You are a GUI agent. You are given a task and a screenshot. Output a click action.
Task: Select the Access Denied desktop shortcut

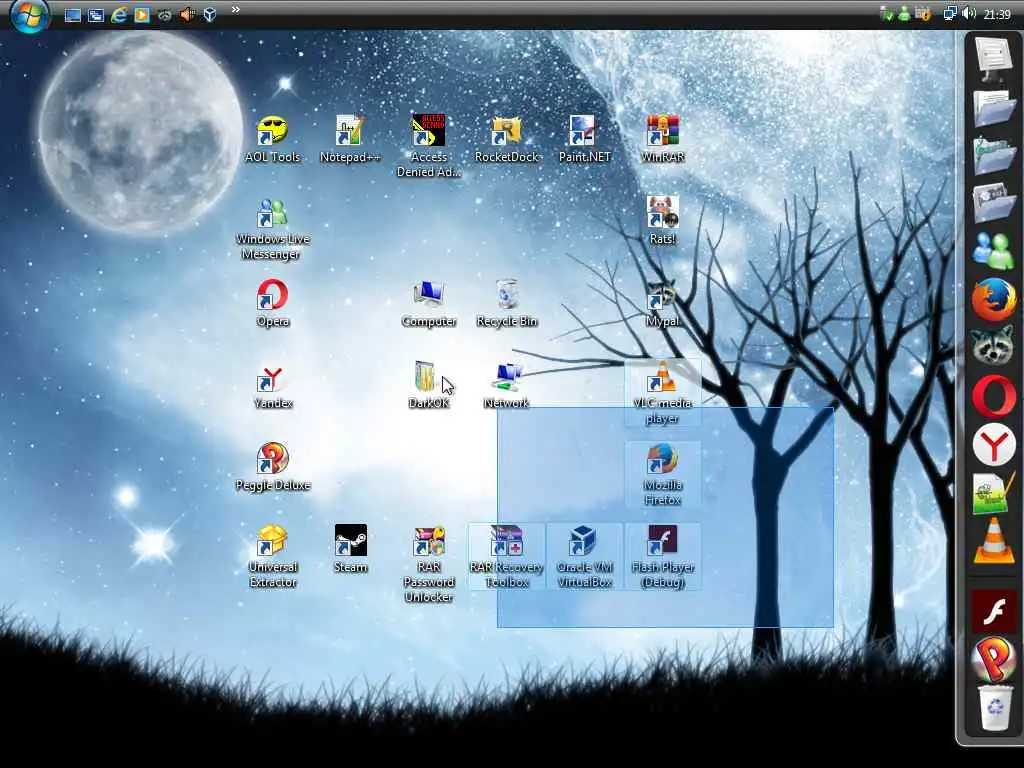coord(428,146)
